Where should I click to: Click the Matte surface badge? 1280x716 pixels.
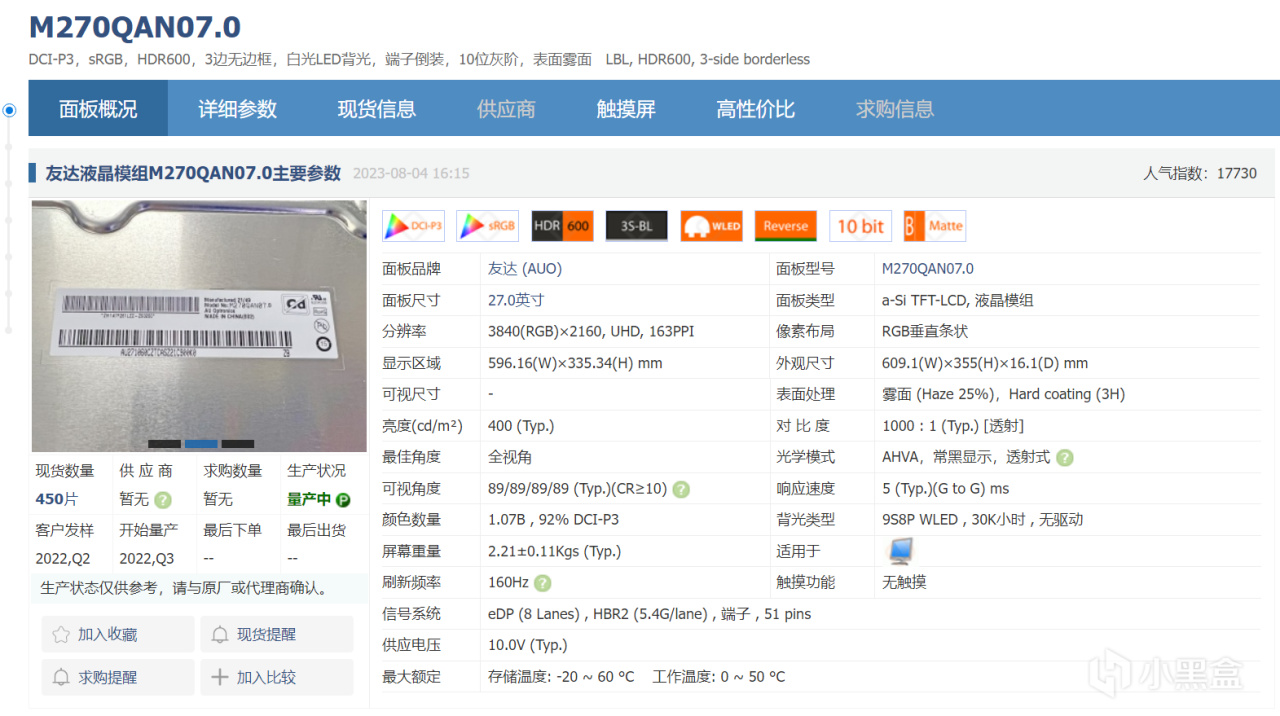click(934, 226)
